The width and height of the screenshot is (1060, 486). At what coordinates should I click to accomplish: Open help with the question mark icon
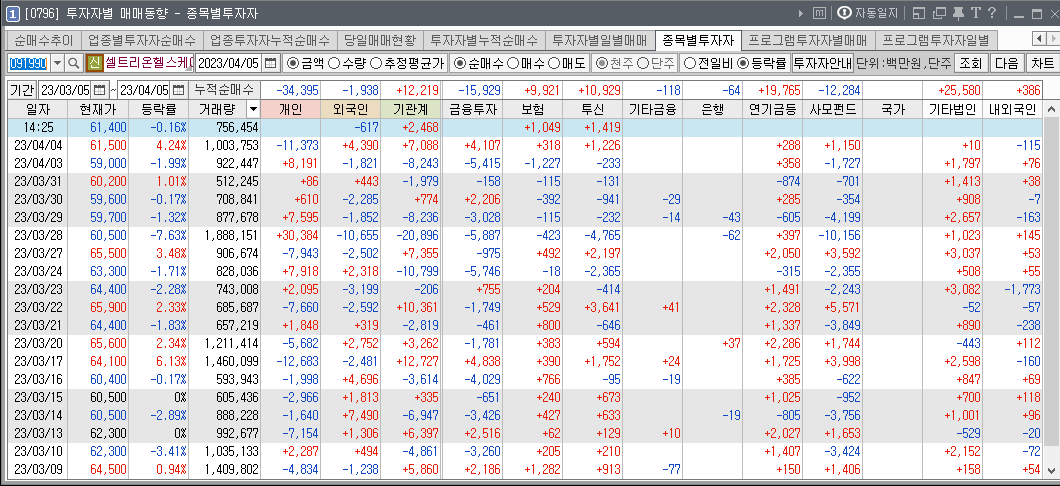[991, 13]
